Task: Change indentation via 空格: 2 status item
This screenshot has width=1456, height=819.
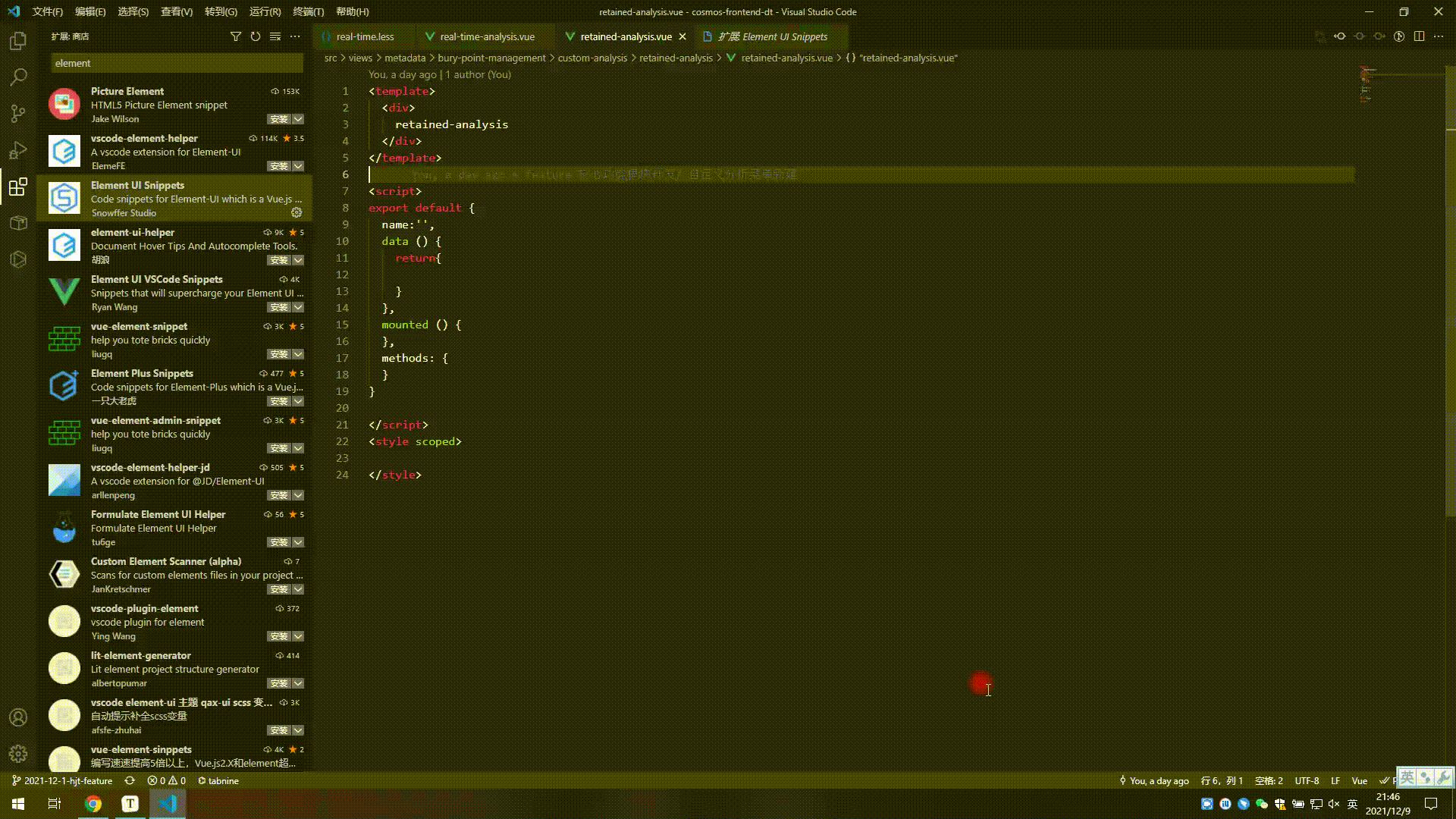Action: click(x=1270, y=780)
